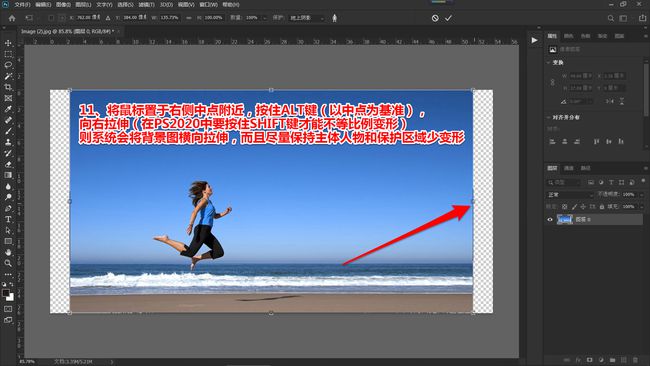Collapse the 变换 section in Properties
This screenshot has width=650, height=366.
pos(548,63)
